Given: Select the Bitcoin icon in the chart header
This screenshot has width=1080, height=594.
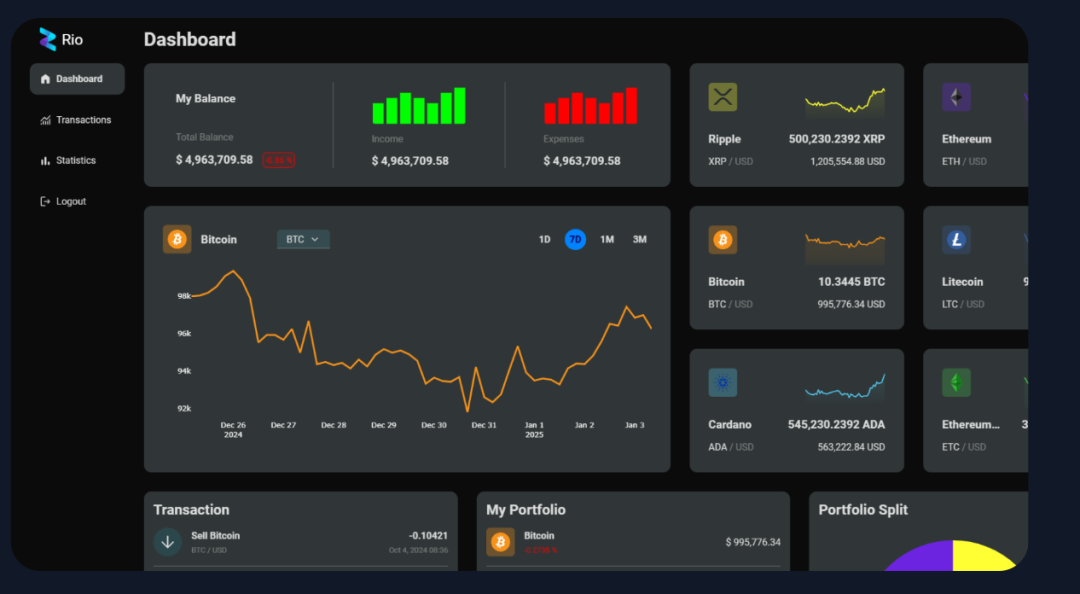Looking at the screenshot, I should [x=177, y=239].
